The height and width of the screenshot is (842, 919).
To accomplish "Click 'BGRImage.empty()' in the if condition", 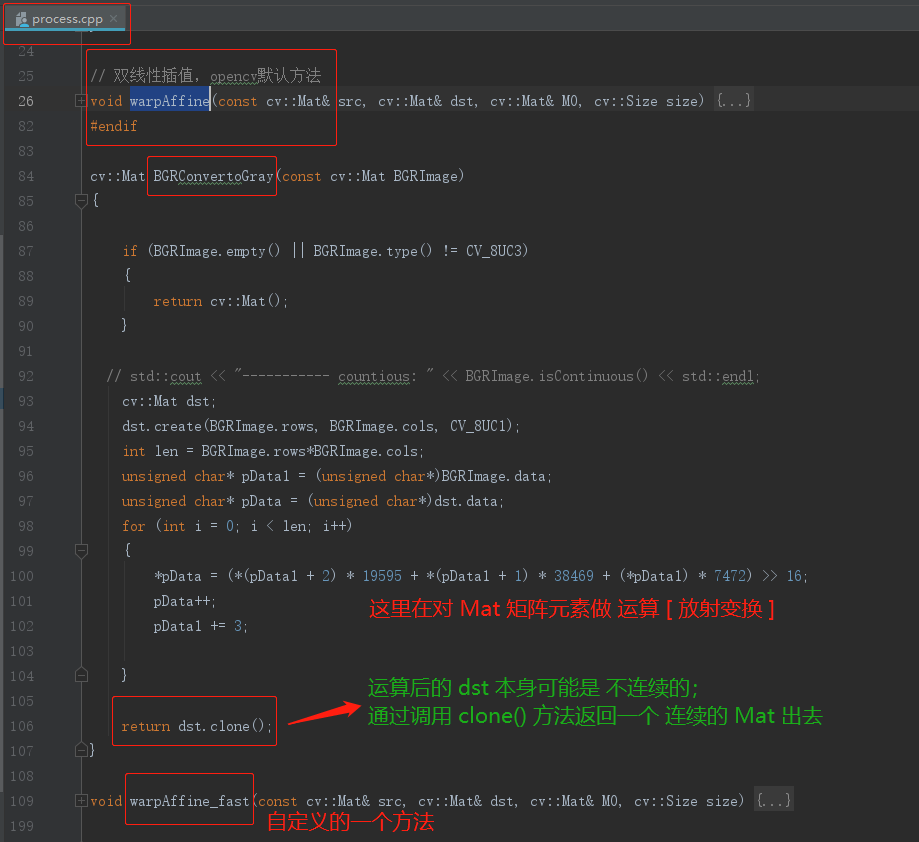I will (216, 251).
